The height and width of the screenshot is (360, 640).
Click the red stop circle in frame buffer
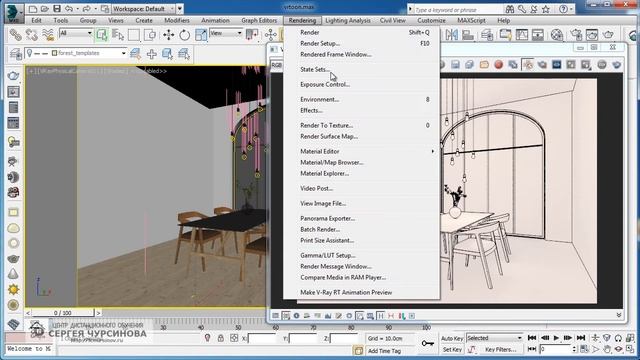tap(498, 64)
